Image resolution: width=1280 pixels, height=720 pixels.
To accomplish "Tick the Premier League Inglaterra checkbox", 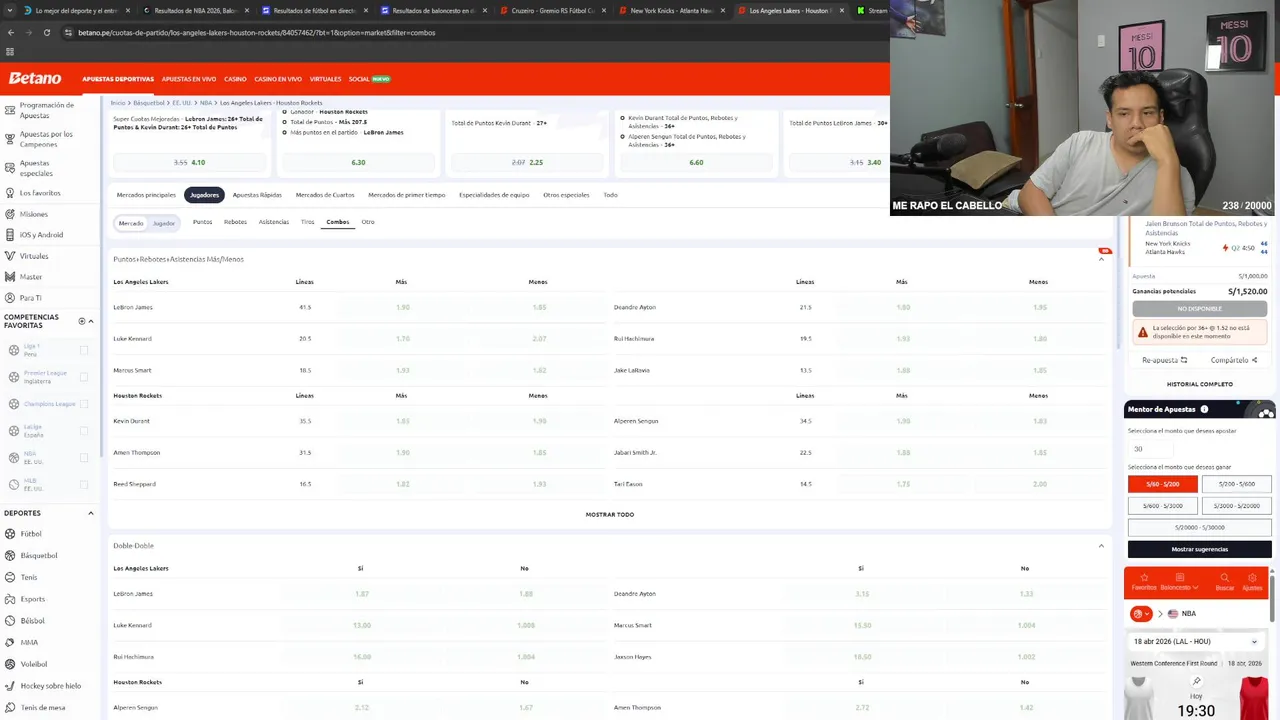I will pyautogui.click(x=84, y=377).
